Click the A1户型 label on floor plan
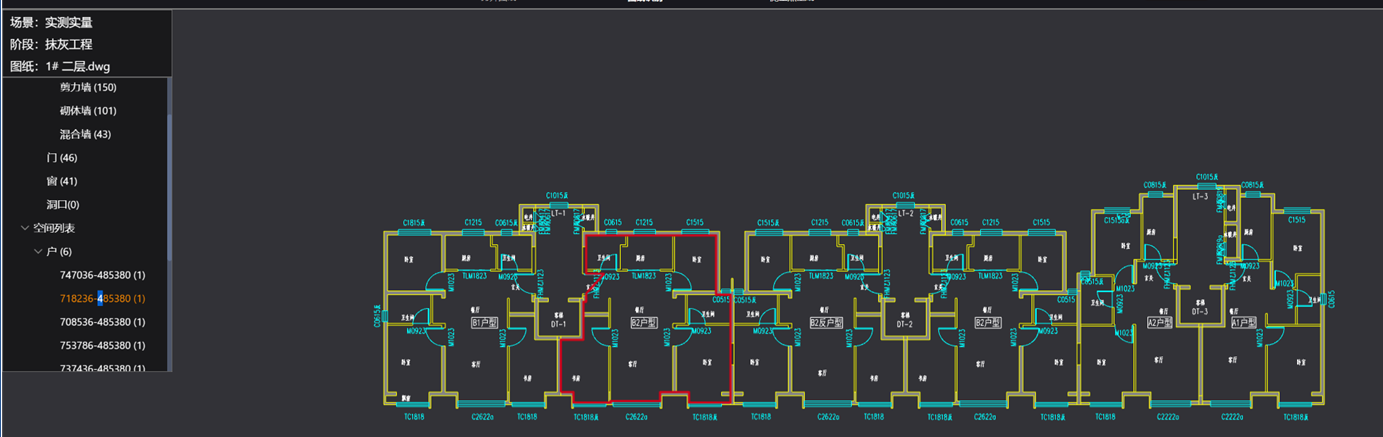Screen dimensions: 1383x437 (1245, 323)
